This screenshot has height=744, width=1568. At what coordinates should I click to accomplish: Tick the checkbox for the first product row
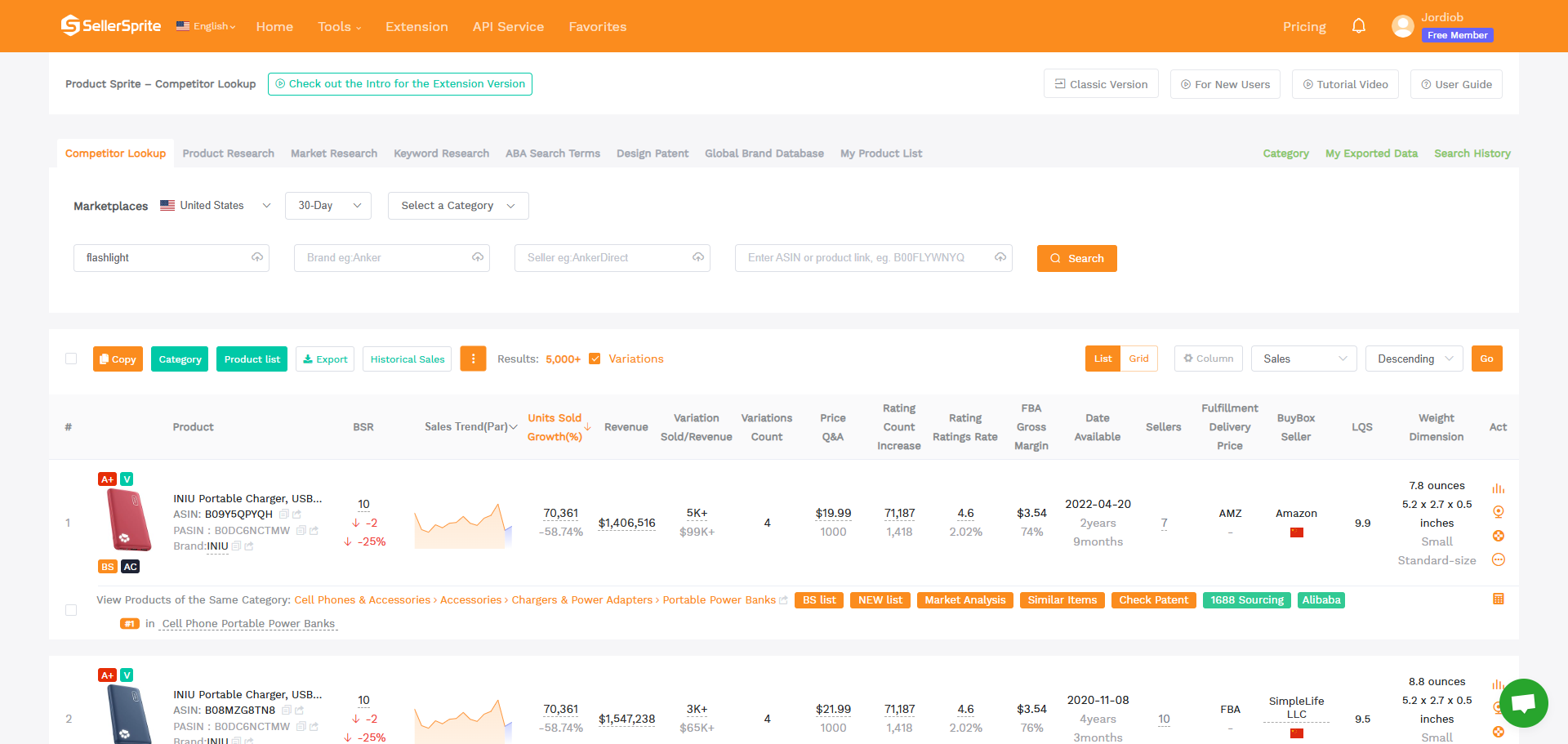71,610
